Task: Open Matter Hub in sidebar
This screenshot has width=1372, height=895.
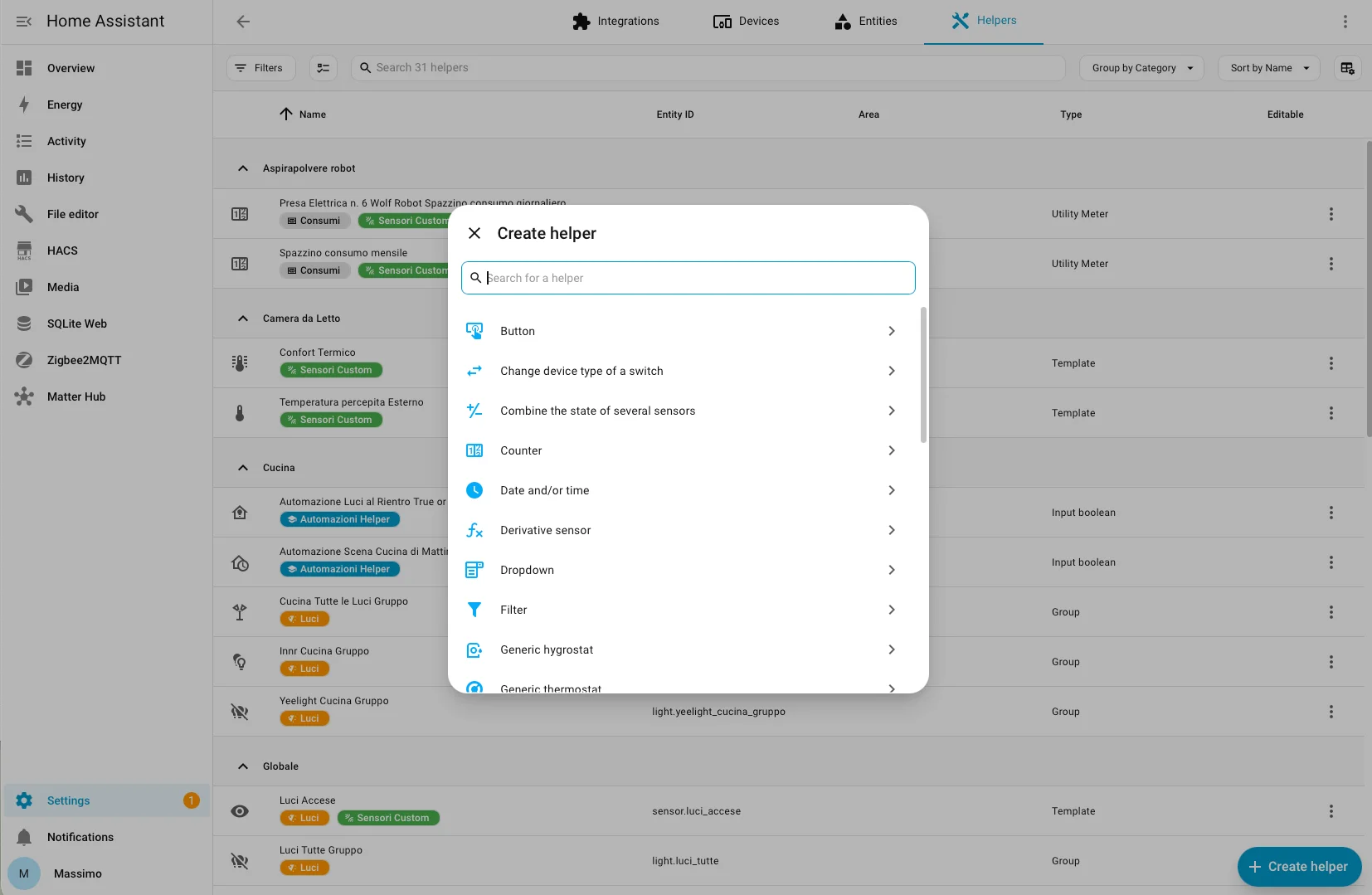Action: click(x=106, y=396)
